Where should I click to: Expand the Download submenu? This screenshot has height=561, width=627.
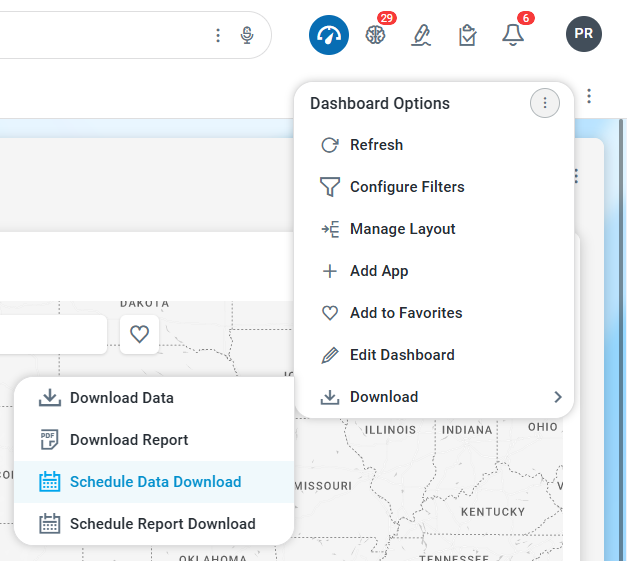(434, 397)
